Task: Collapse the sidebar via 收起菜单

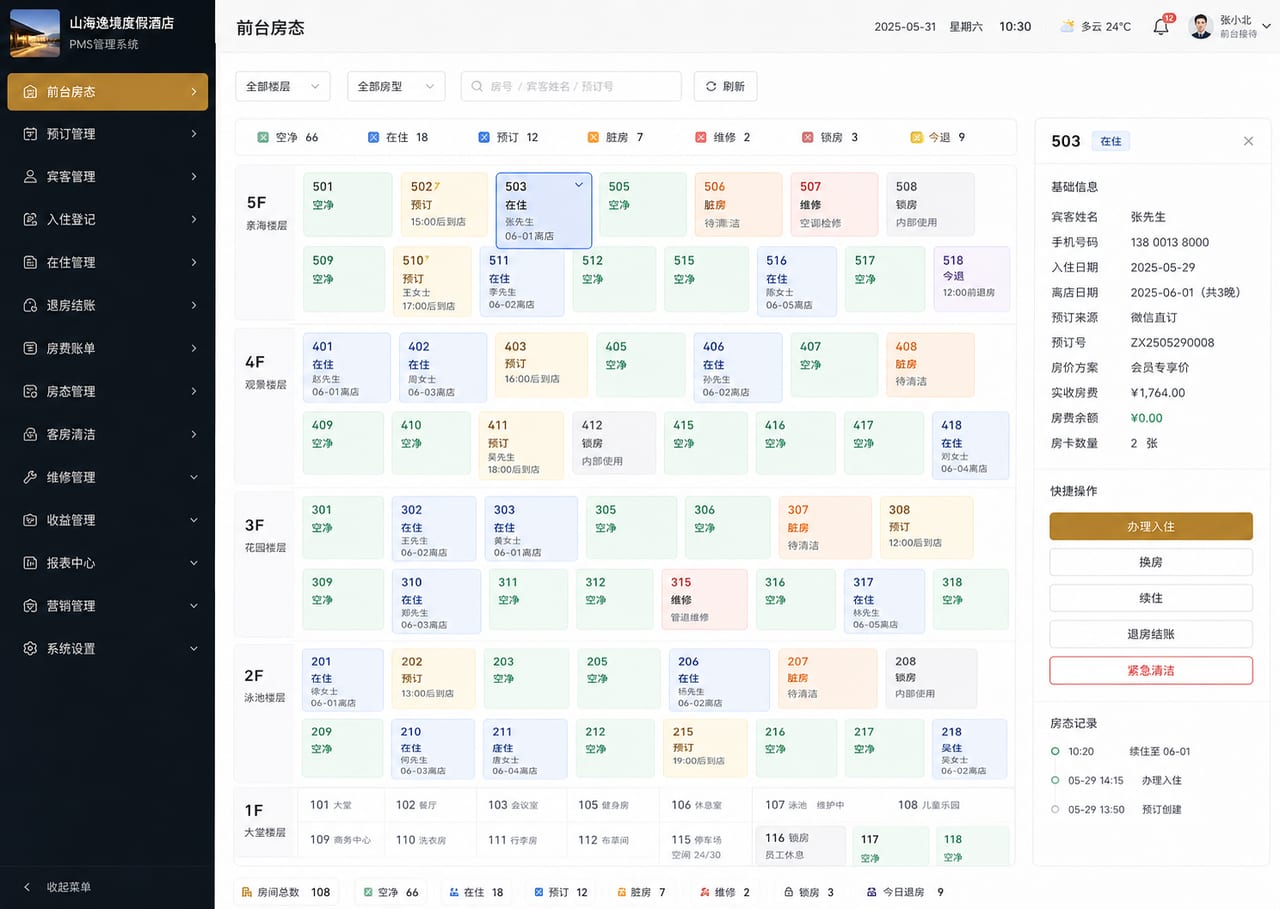Action: [59, 887]
